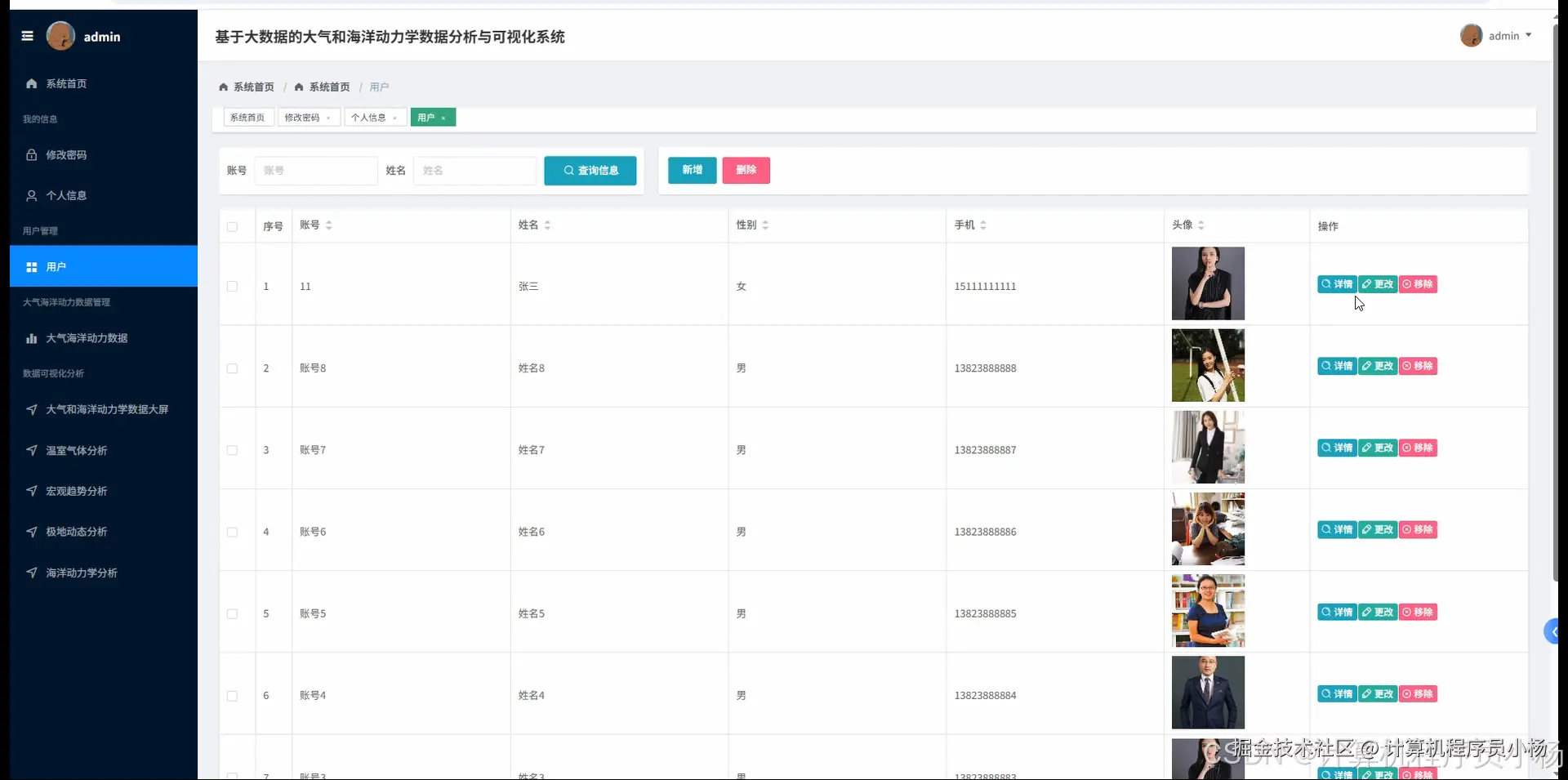Image resolution: width=1568 pixels, height=780 pixels.
Task: Open 极地动态分析 sidebar item
Action: [104, 532]
